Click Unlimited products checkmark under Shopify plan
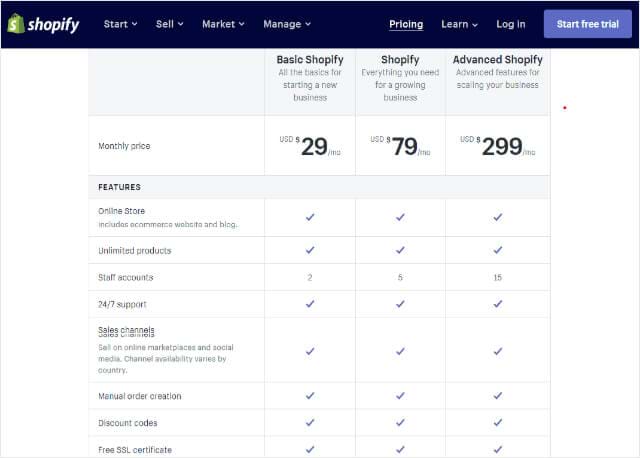The width and height of the screenshot is (640, 458). (x=400, y=250)
